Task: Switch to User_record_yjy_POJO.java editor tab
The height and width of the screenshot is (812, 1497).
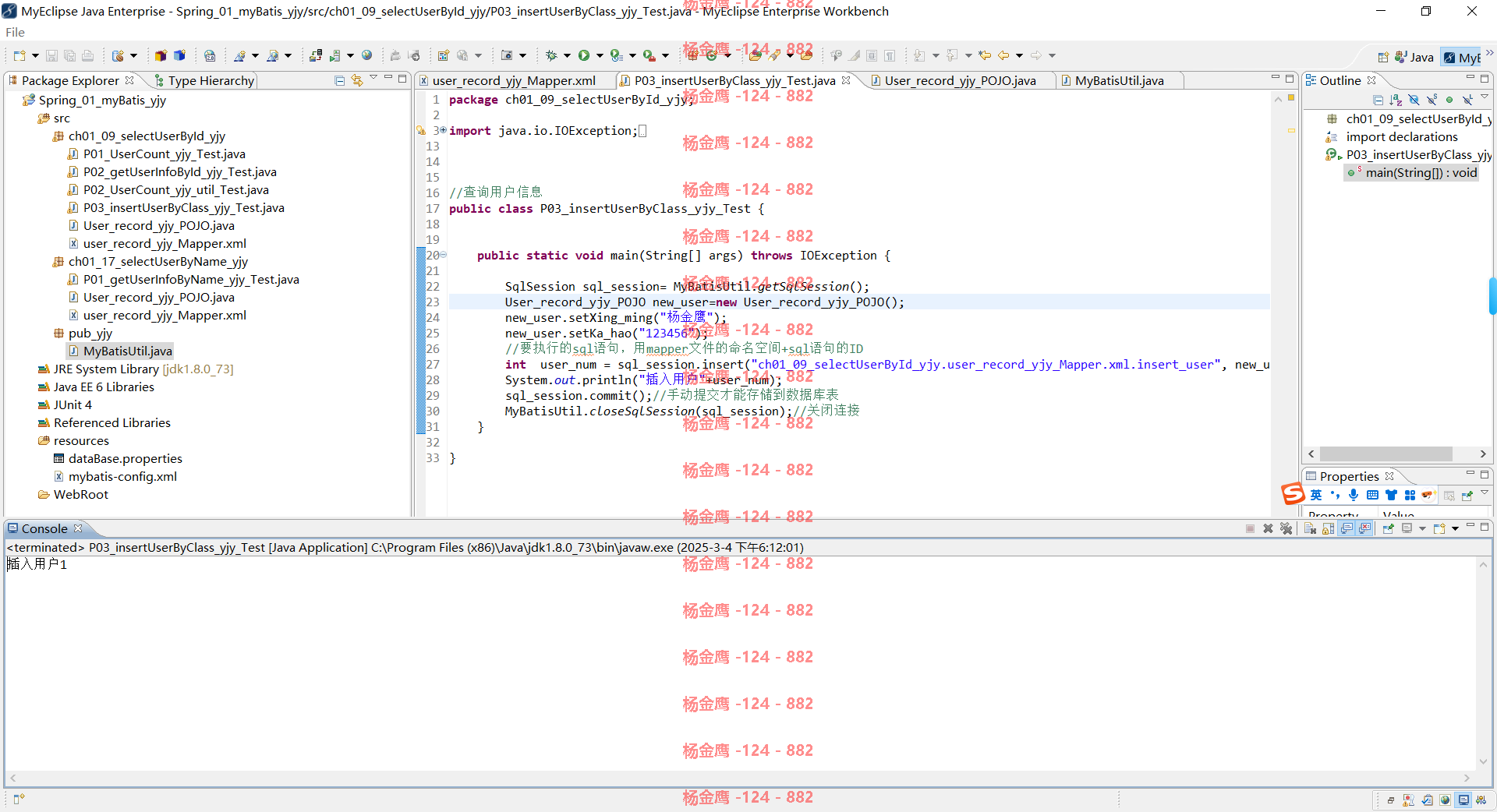Action: 960,80
